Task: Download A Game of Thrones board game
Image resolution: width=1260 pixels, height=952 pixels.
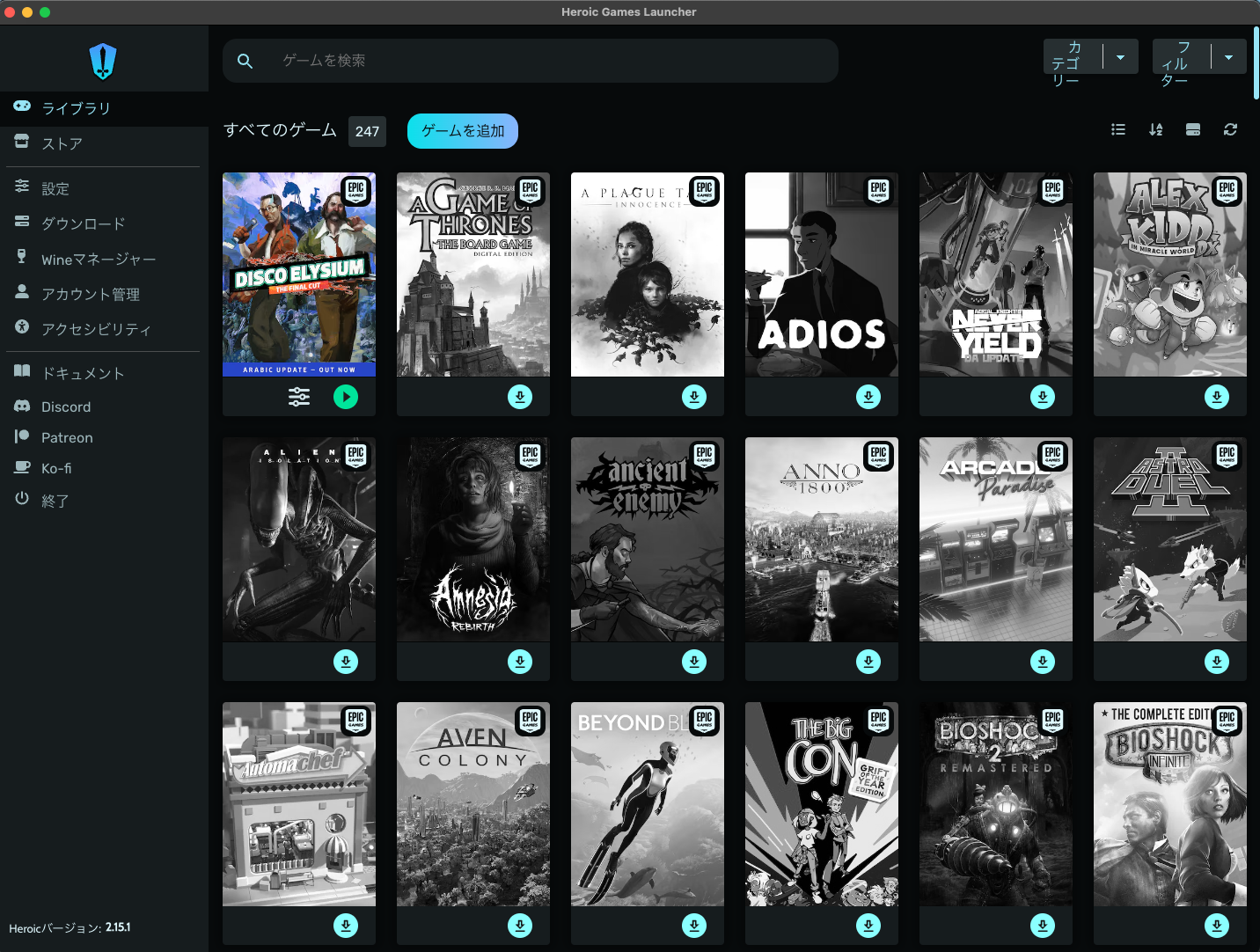Action: tap(520, 397)
